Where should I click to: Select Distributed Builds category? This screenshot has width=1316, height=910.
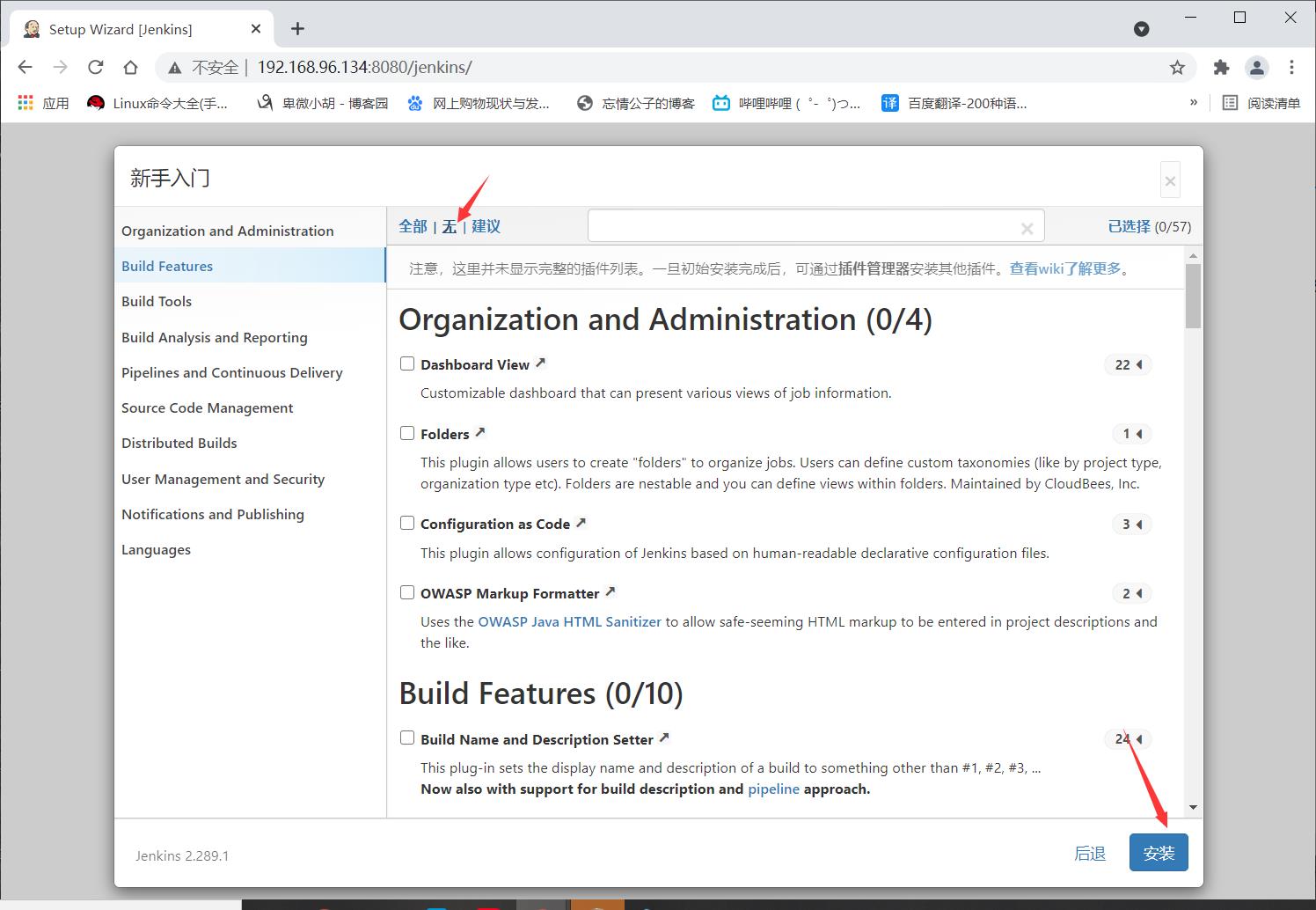(250, 443)
